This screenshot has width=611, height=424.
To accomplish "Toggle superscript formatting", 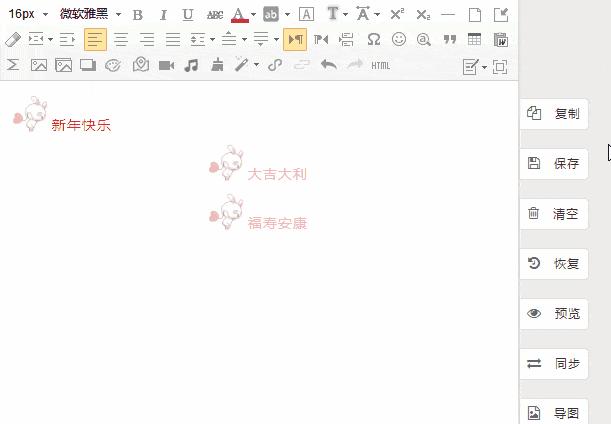I will (397, 15).
